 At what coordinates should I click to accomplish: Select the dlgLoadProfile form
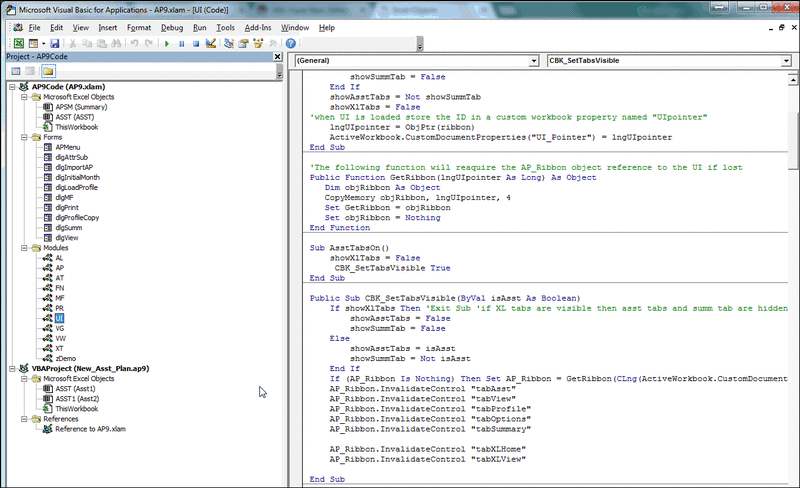pyautogui.click(x=77, y=187)
